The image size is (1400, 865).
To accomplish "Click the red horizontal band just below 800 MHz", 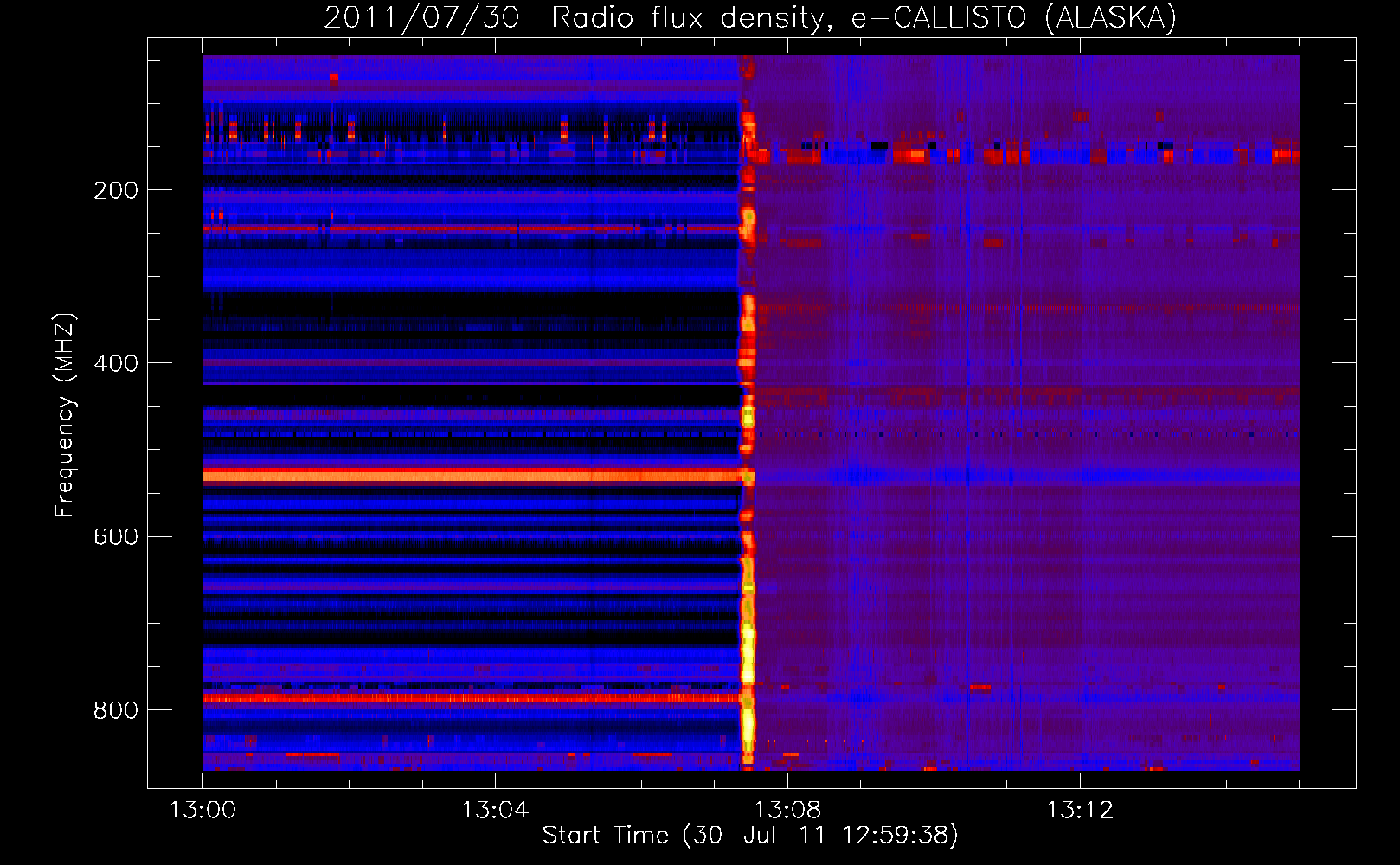I will 472,697.
